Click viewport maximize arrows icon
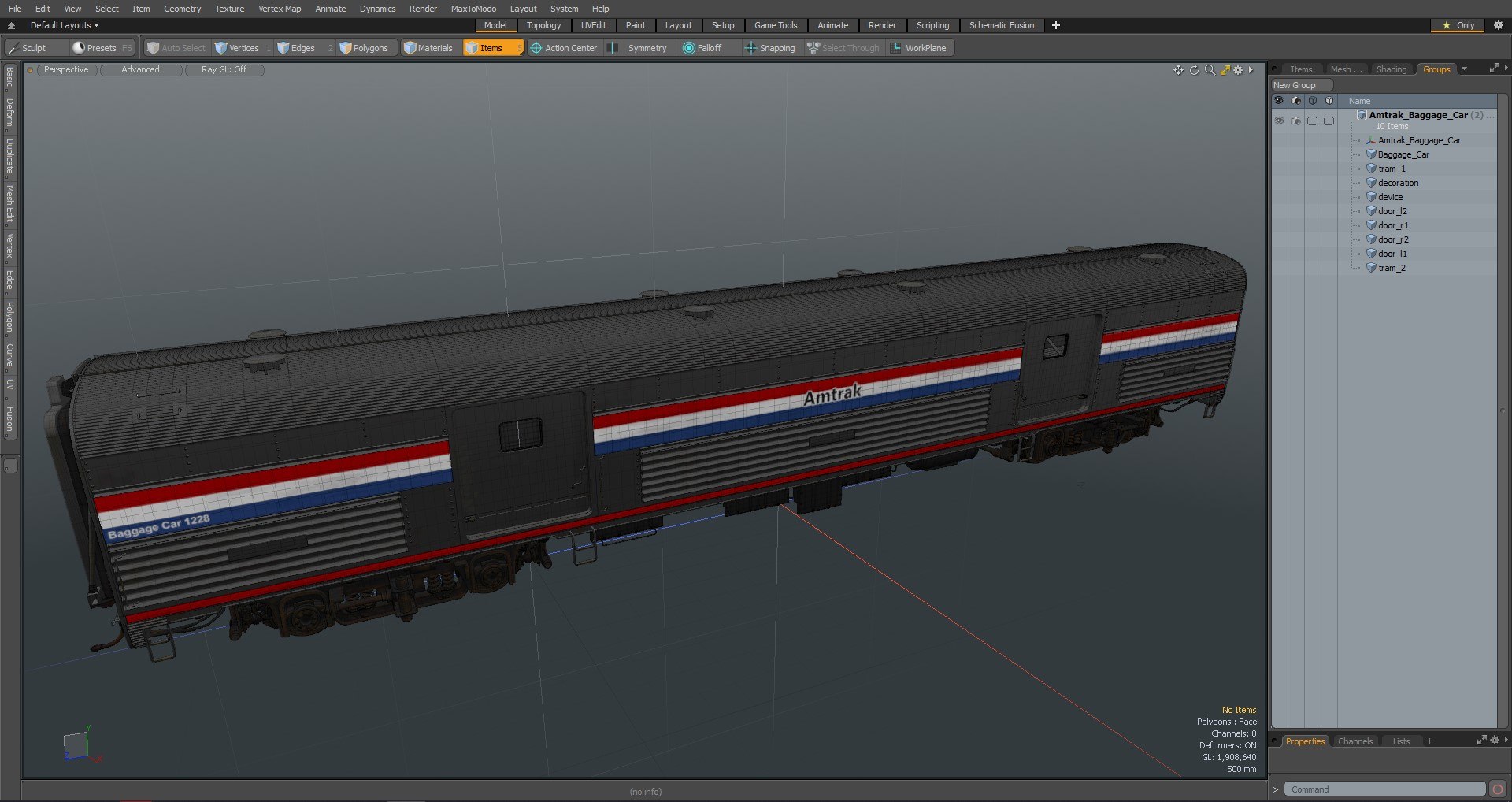 click(x=1225, y=70)
